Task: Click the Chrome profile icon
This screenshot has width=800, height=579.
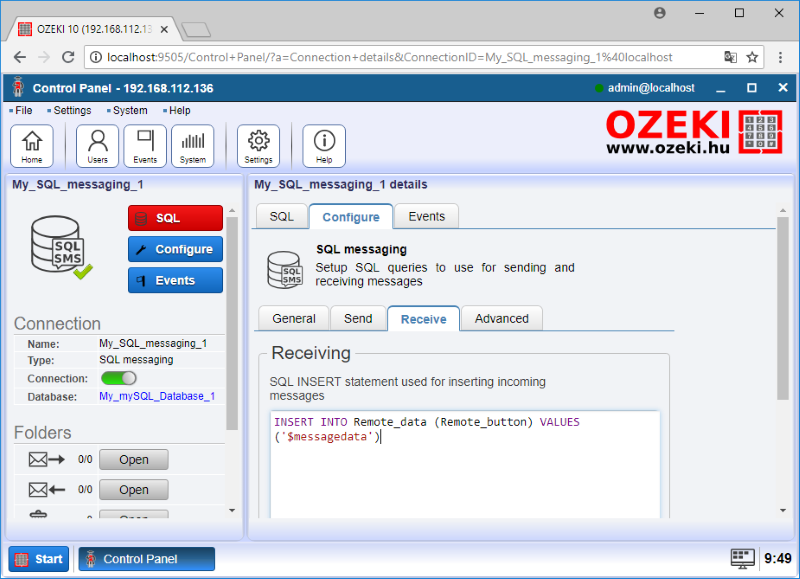Action: (660, 13)
